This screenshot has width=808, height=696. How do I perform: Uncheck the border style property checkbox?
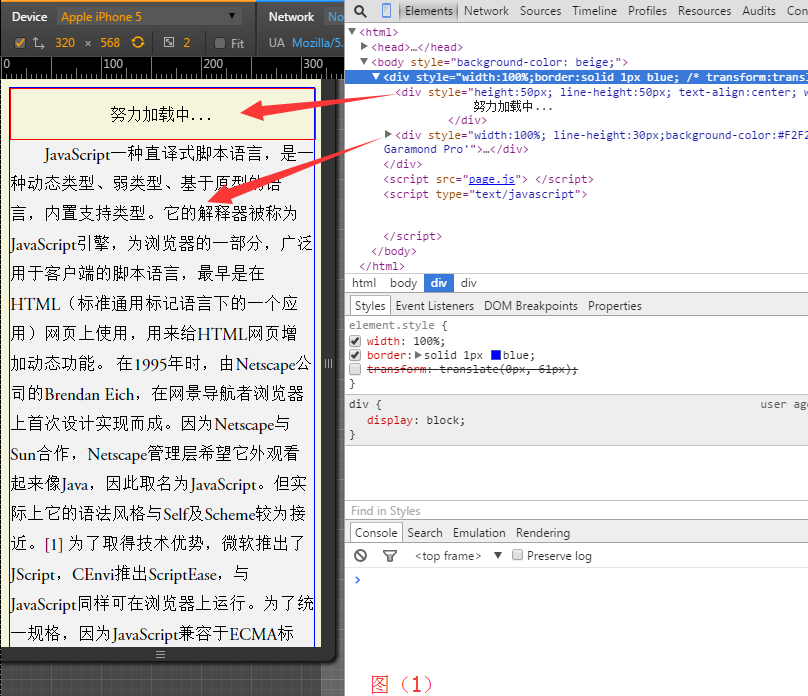pos(355,355)
